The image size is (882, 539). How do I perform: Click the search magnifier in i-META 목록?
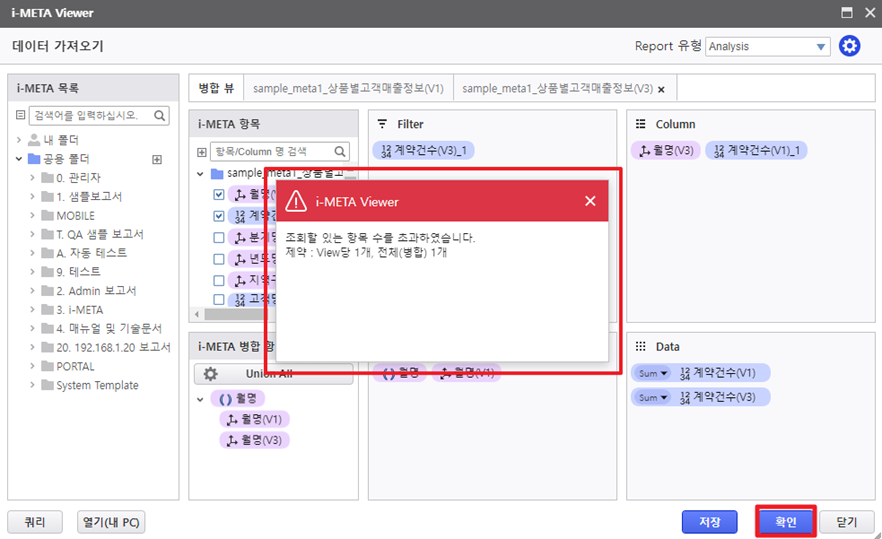coord(160,115)
